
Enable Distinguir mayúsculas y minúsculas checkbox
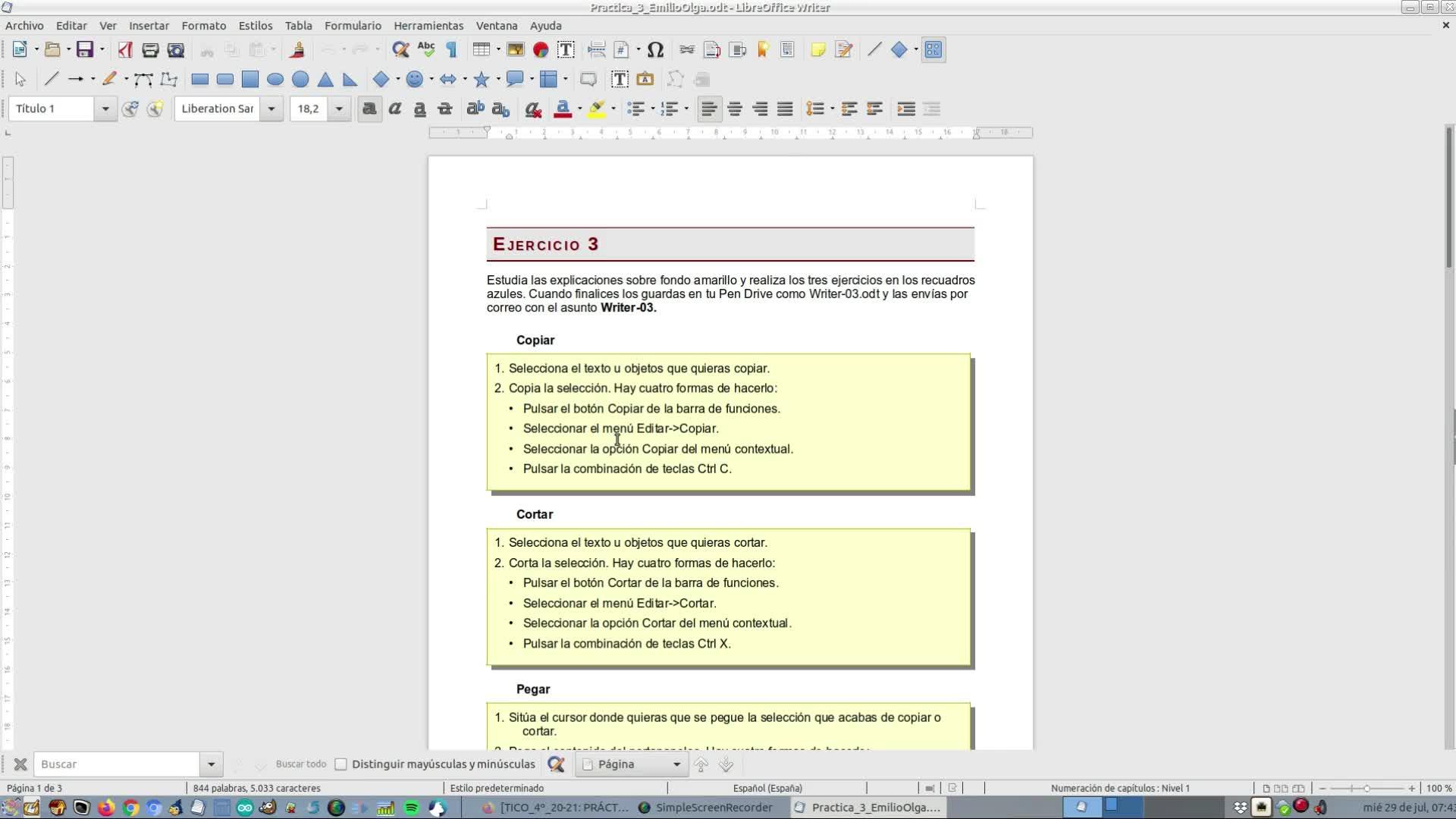click(341, 764)
